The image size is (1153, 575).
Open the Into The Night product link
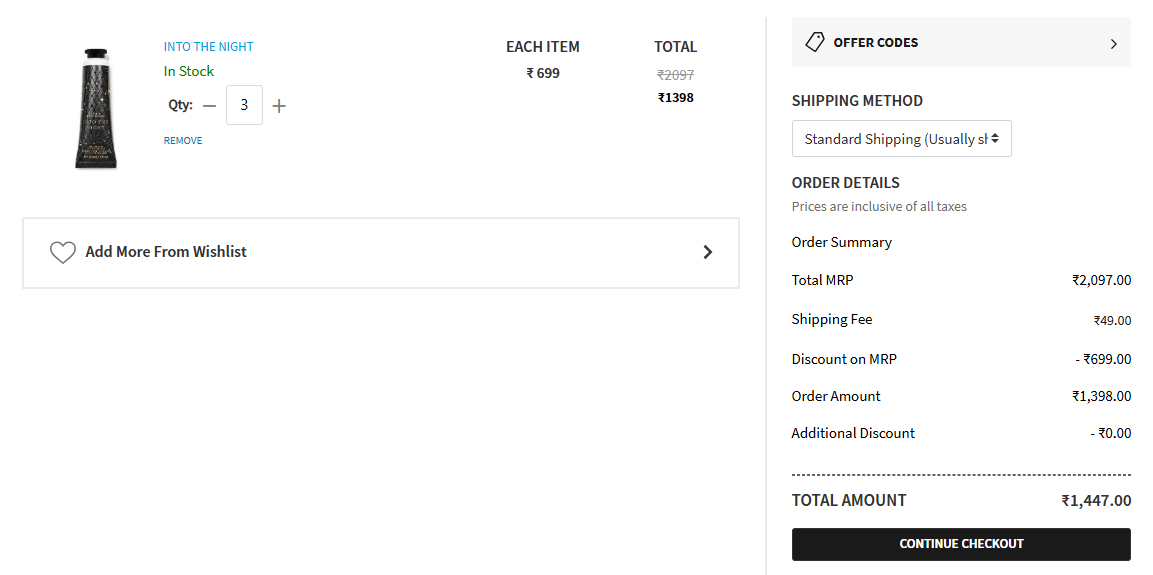(x=208, y=46)
